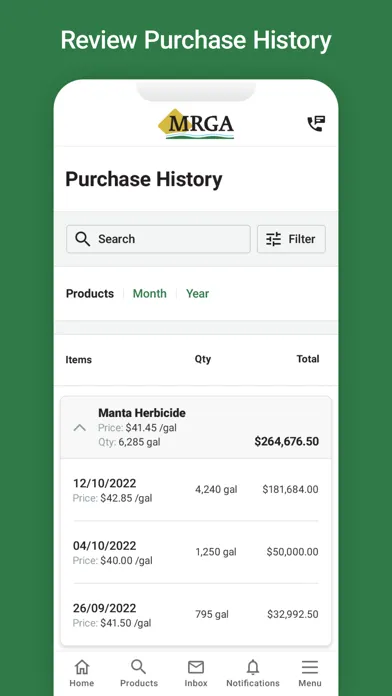This screenshot has height=696, width=392.
Task: Click the MRGA logo
Action: [196, 124]
